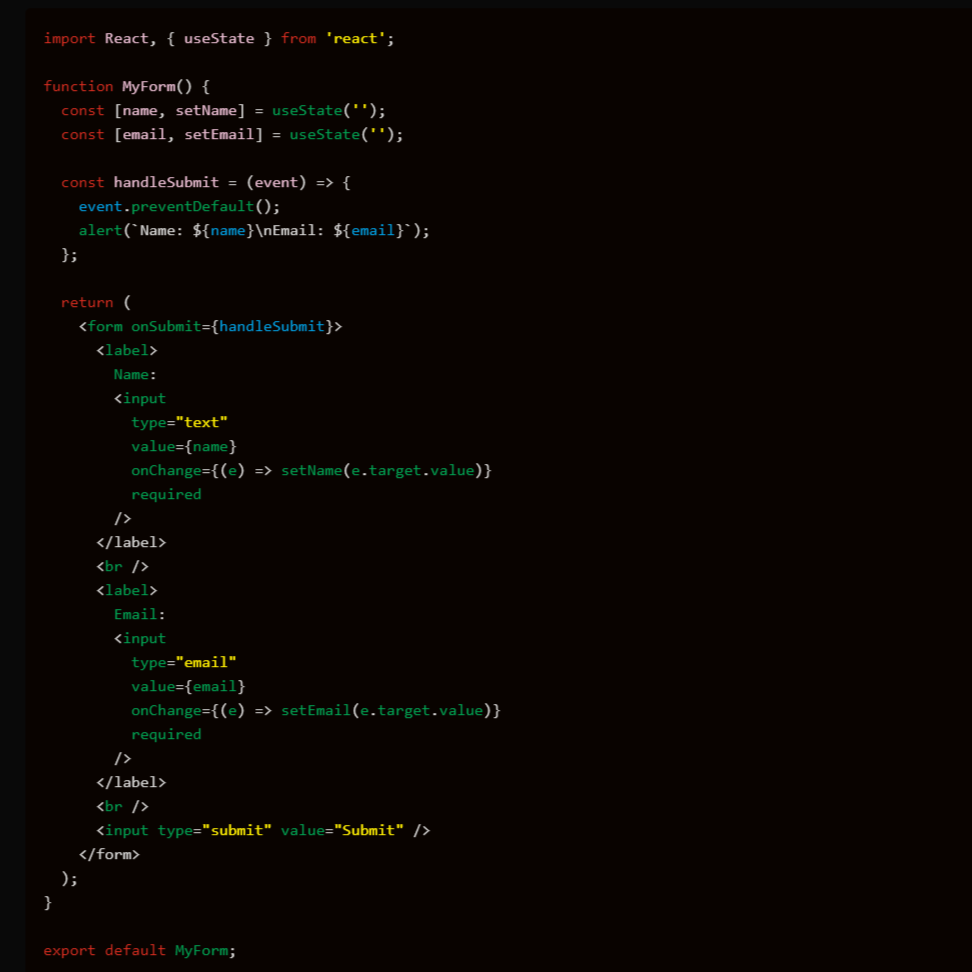Click the export default MyForm line

(139, 950)
